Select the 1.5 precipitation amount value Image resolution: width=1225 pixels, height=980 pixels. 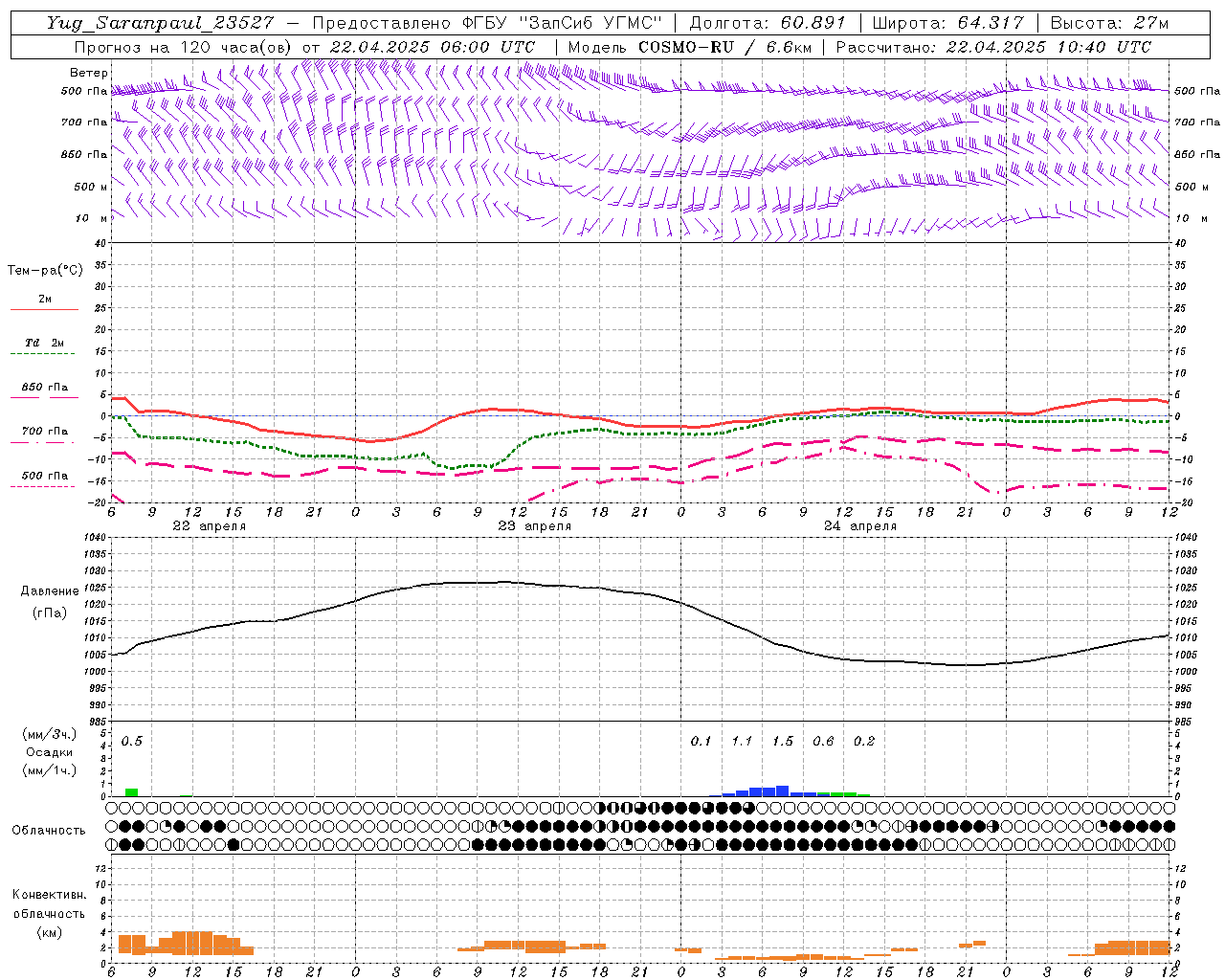783,742
